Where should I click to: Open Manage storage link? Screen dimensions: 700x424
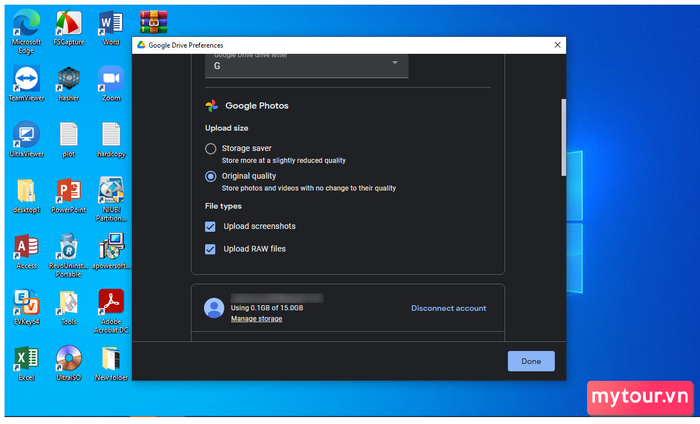click(256, 319)
